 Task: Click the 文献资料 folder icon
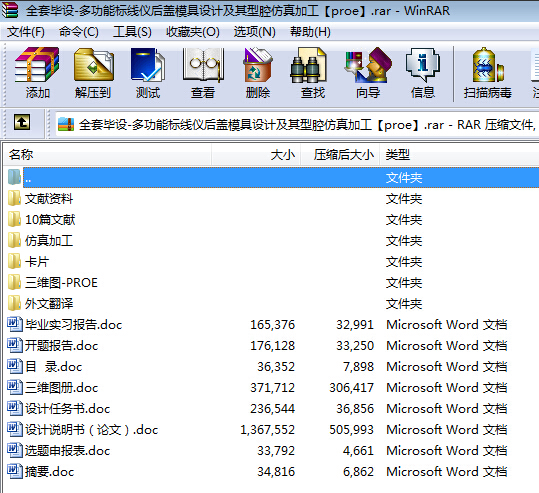(x=14, y=198)
